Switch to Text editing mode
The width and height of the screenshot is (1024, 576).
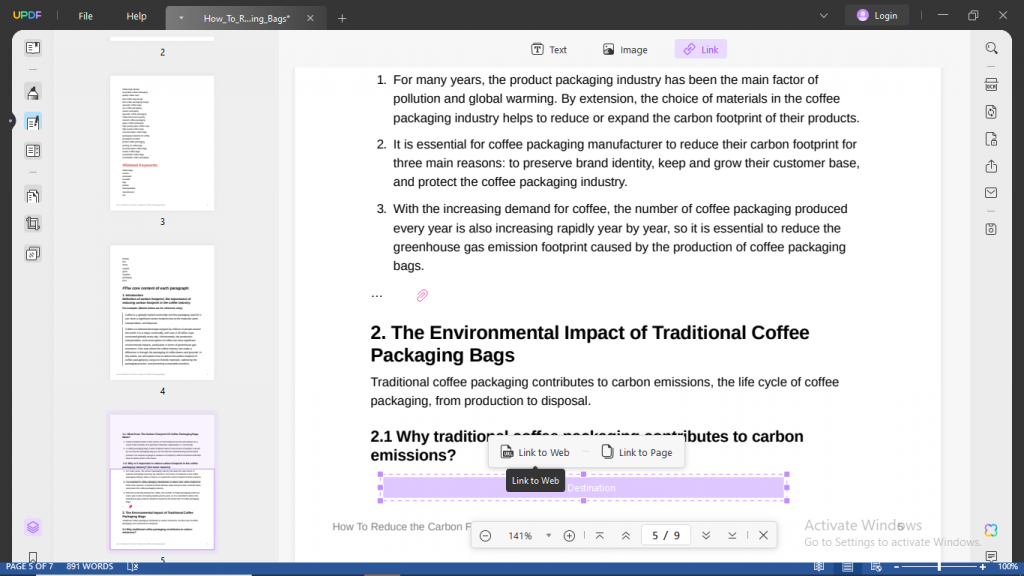click(x=548, y=49)
